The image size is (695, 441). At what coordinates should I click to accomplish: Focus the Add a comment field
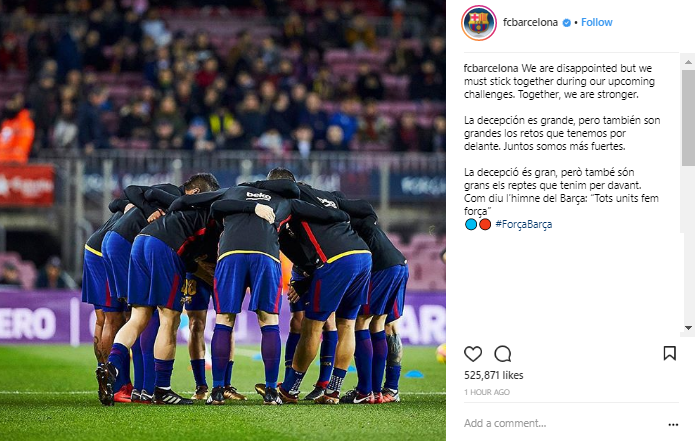(x=563, y=423)
